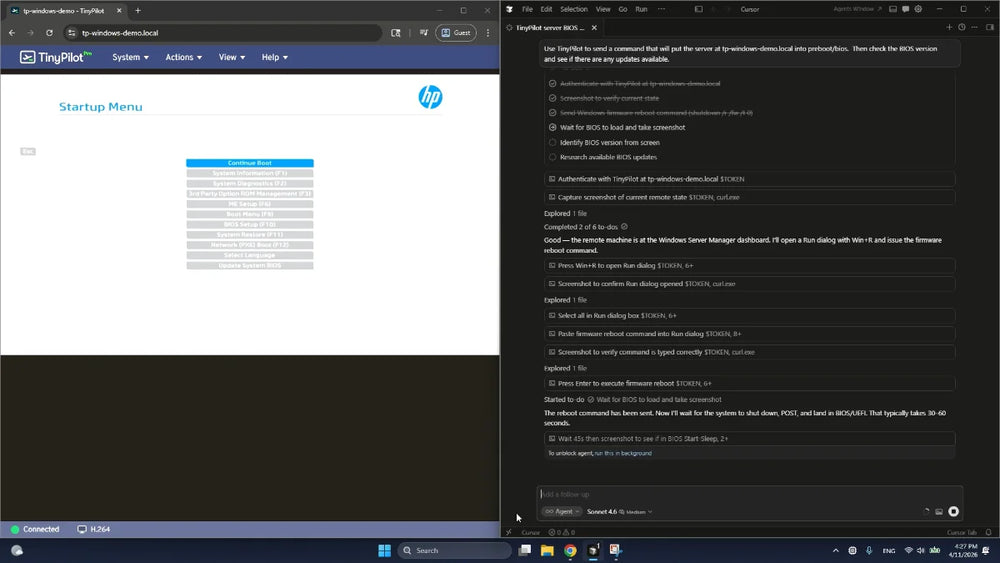Open Chrome from the Windows taskbar
1000x563 pixels.
[570, 550]
